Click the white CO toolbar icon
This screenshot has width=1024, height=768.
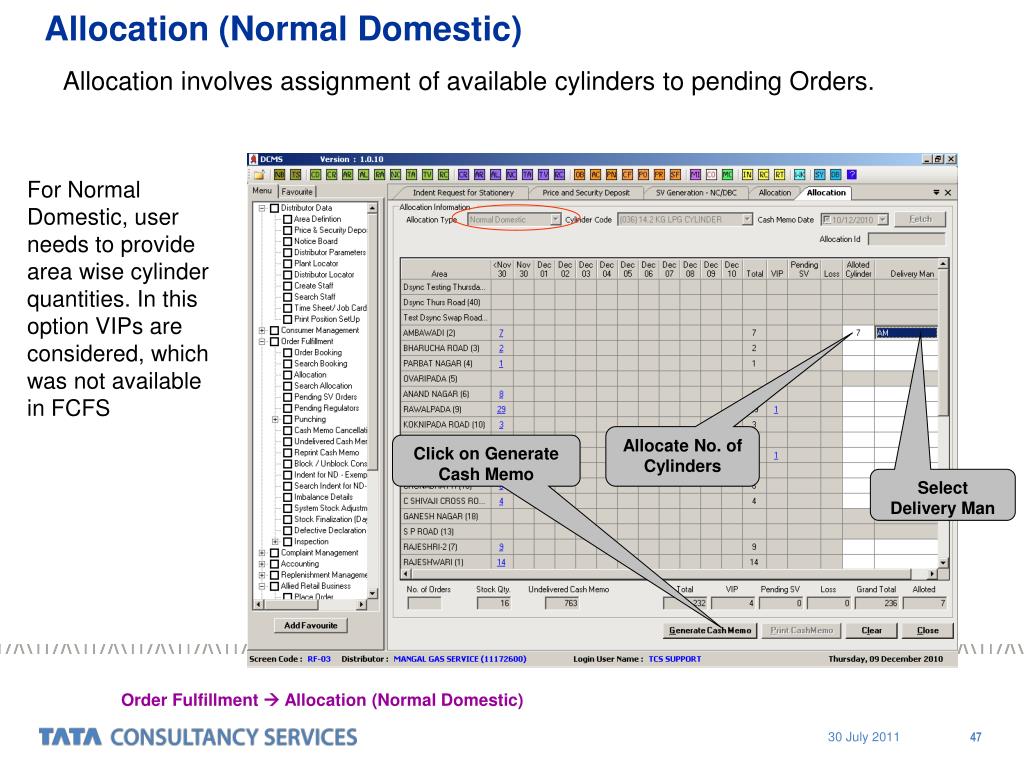point(711,174)
